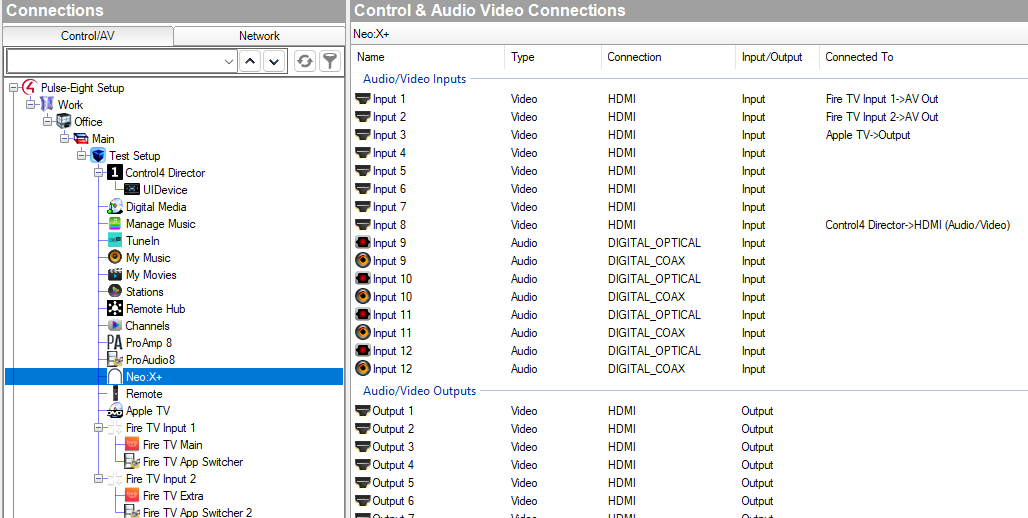The height and width of the screenshot is (518, 1028).
Task: Click the filter funnel icon button
Action: (330, 62)
